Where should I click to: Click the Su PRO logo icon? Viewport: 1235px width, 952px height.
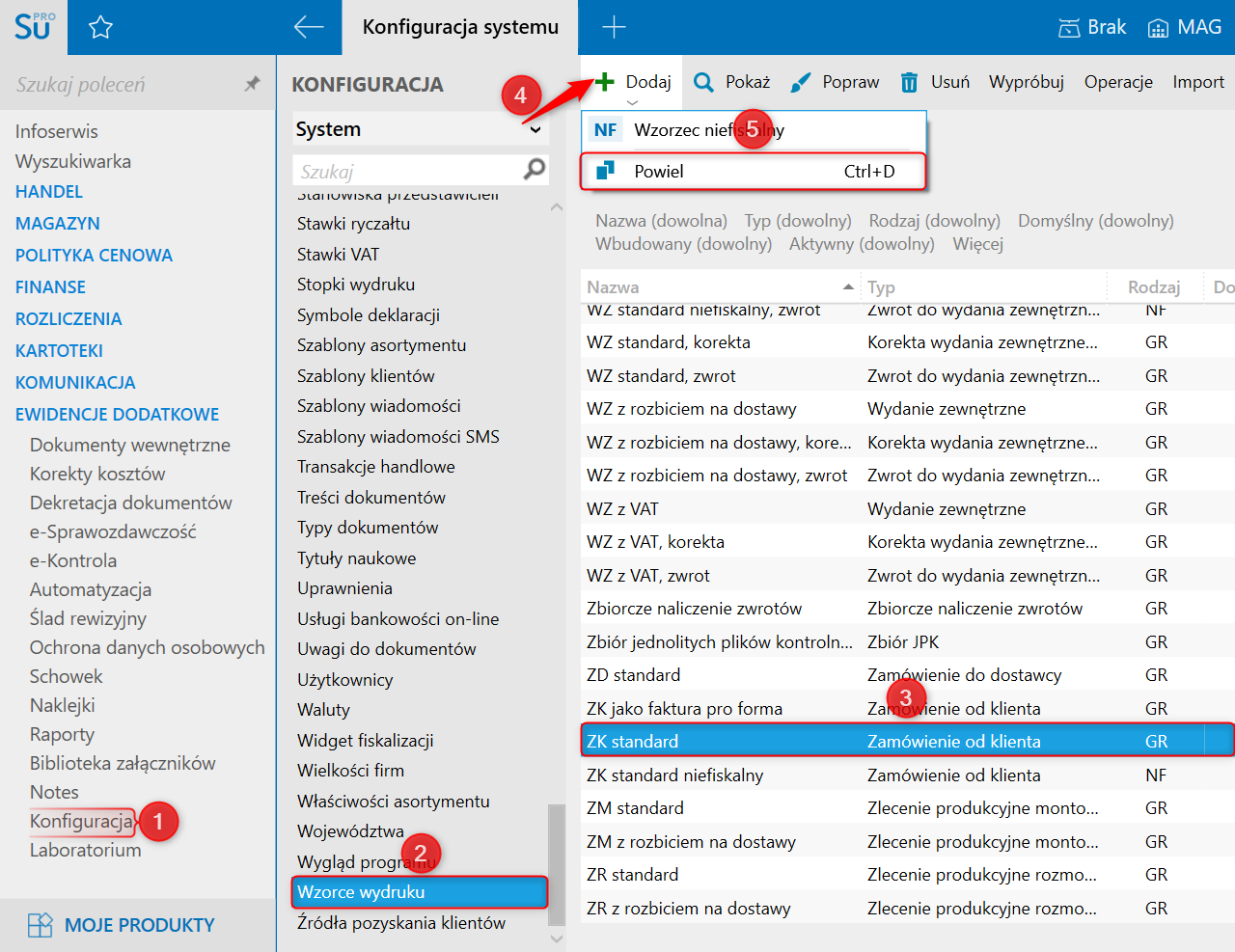34,26
